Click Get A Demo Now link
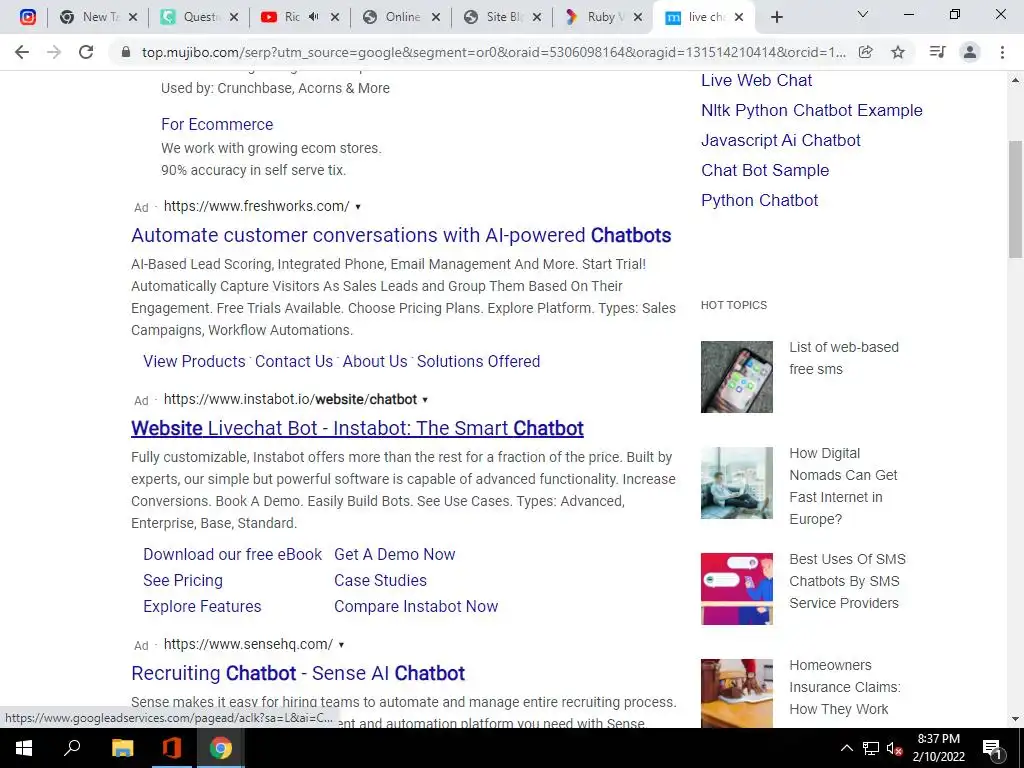 tap(394, 554)
